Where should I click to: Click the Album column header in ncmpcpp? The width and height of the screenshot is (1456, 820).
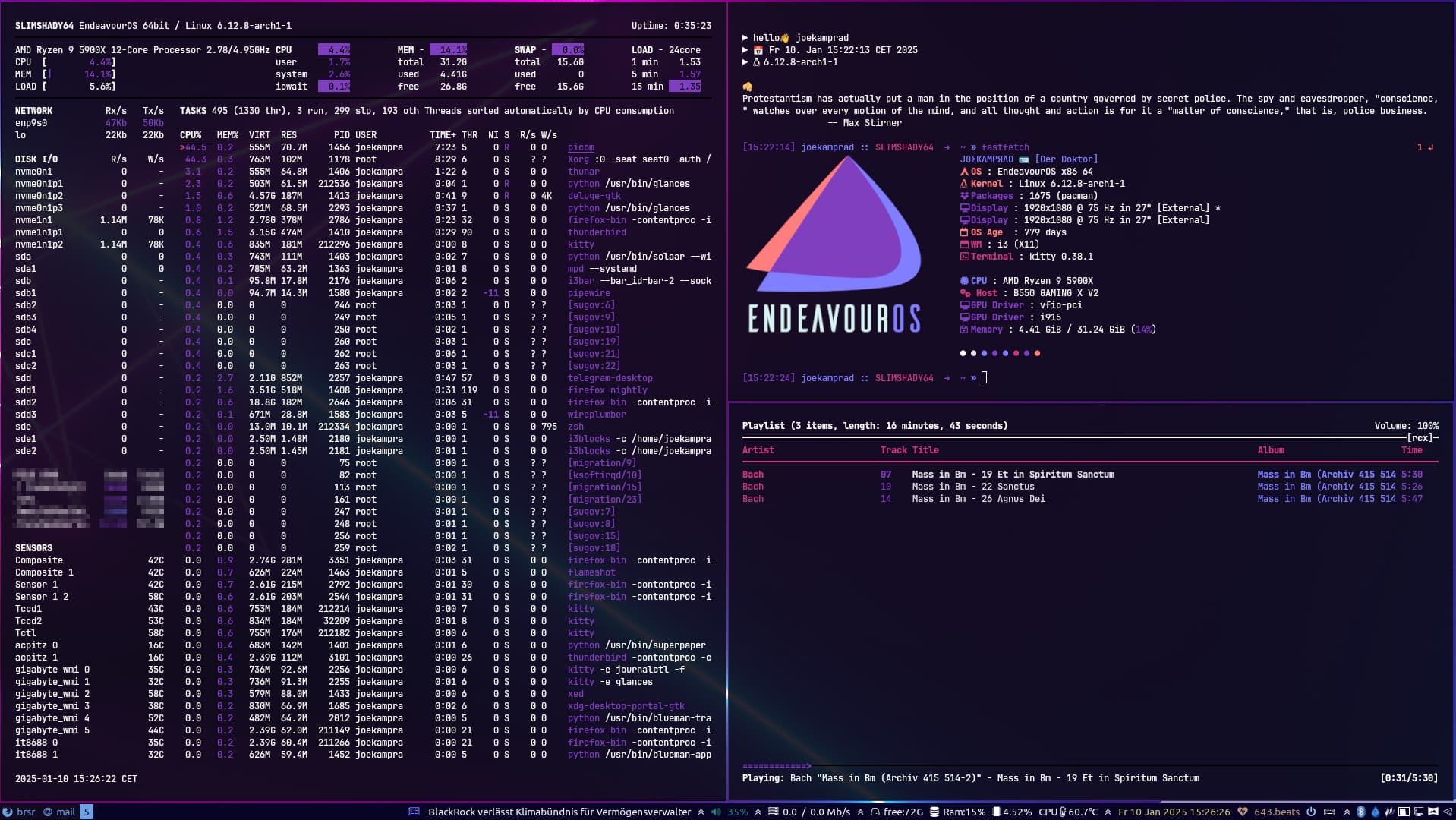1271,450
